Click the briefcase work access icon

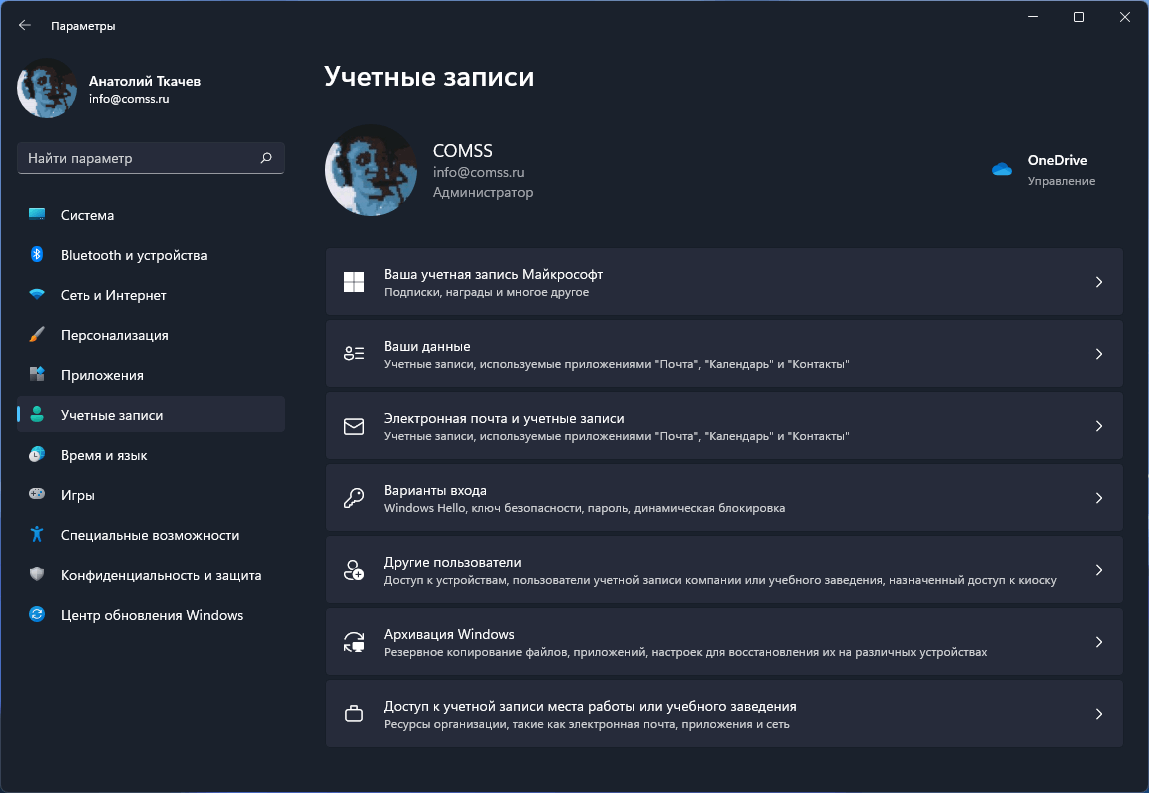point(354,714)
